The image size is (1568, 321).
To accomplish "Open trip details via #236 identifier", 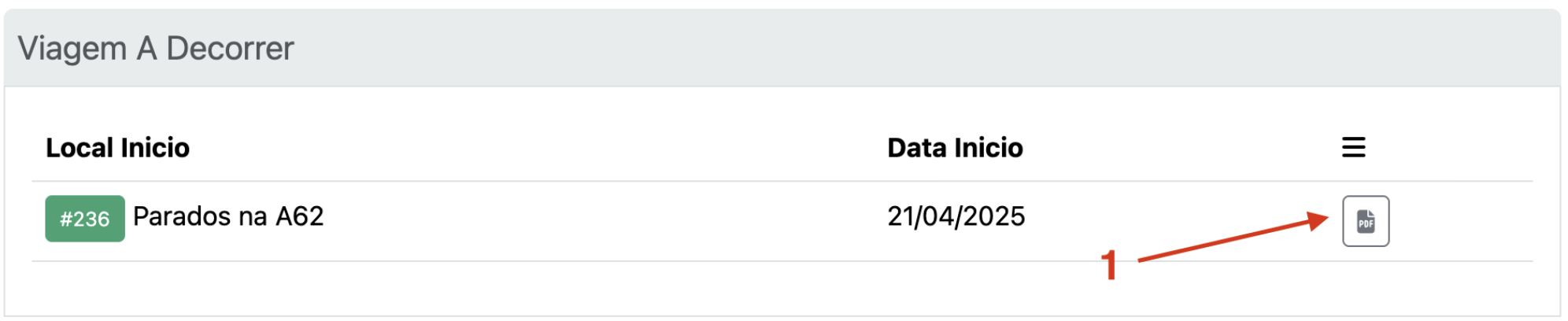I will tap(85, 219).
